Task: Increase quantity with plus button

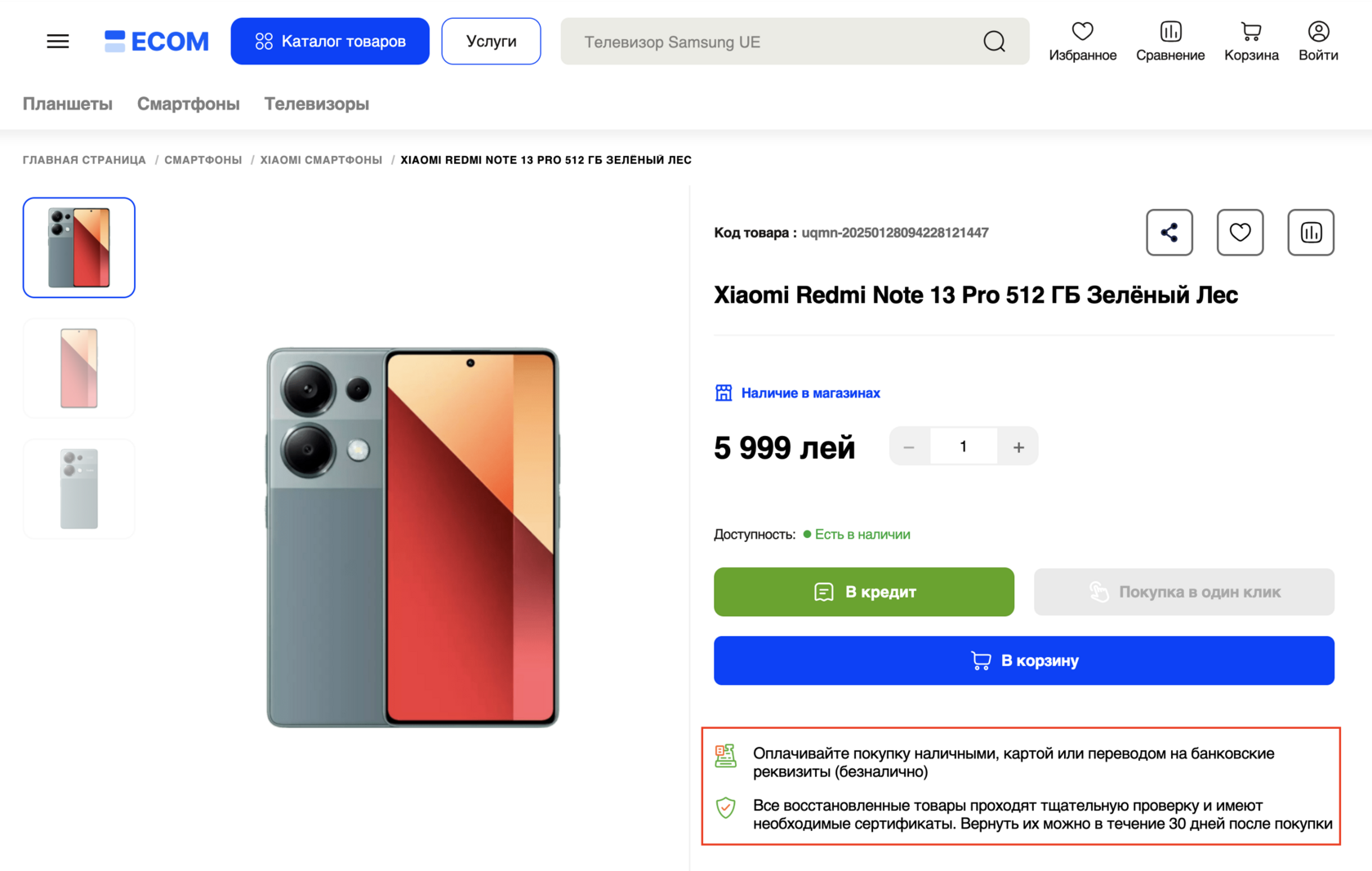Action: point(1018,447)
